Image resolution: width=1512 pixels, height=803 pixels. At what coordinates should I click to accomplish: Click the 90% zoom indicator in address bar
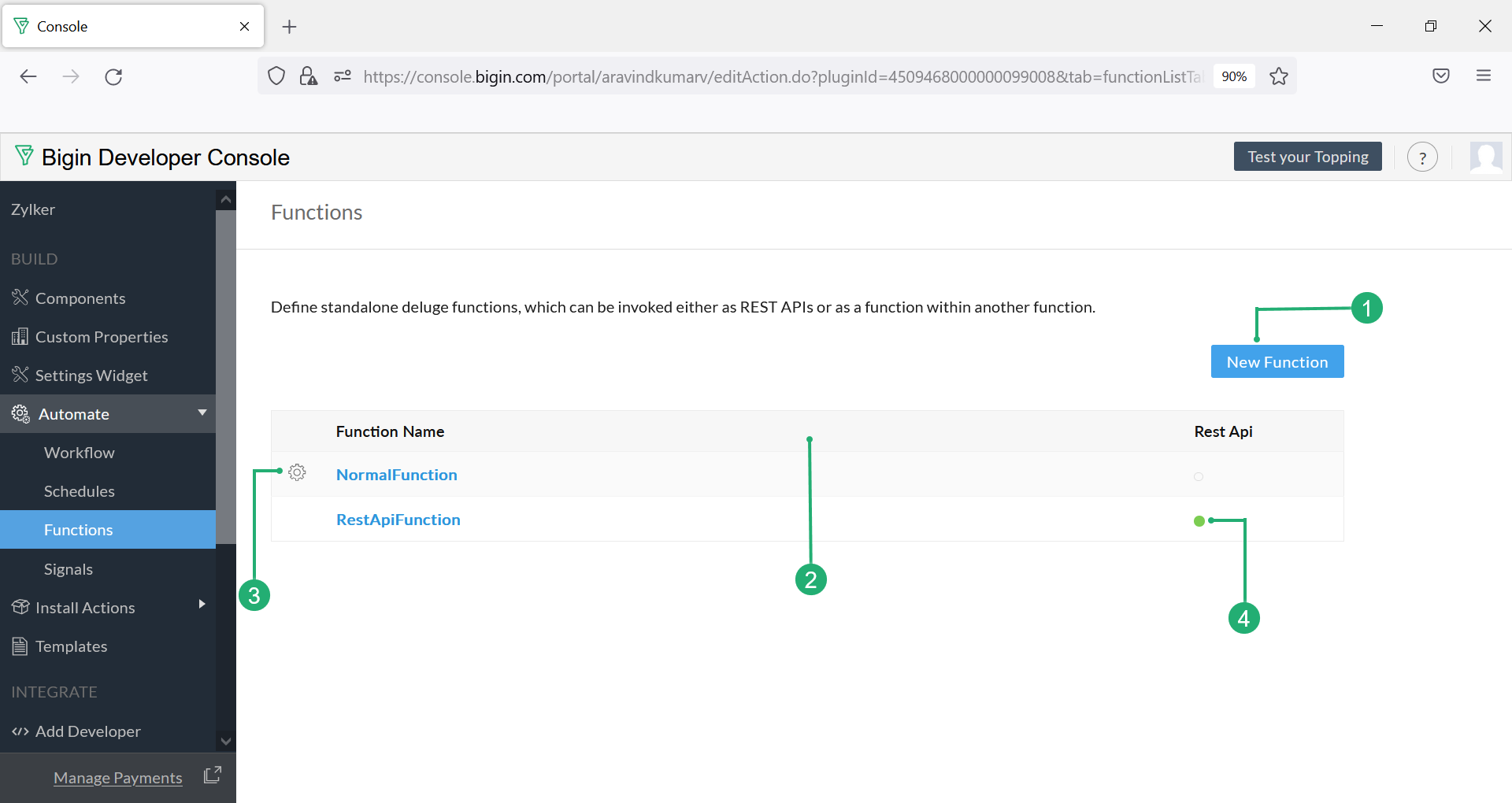[1234, 76]
